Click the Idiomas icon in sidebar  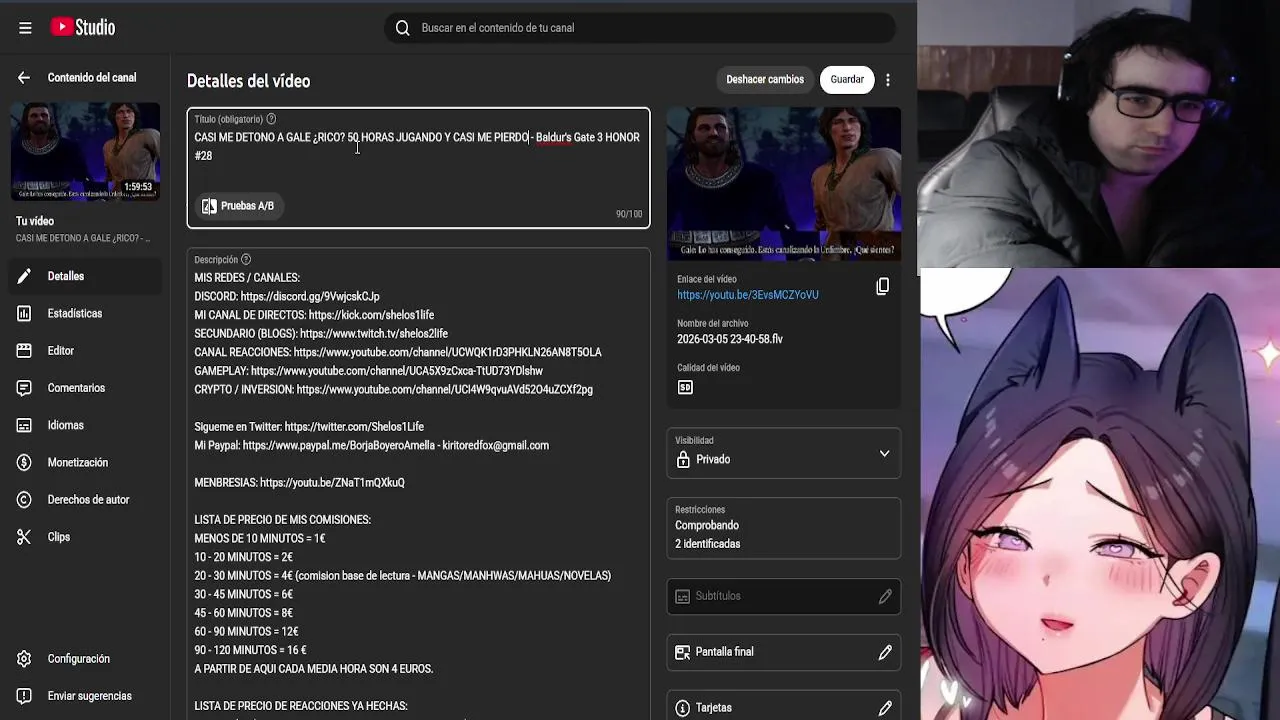coord(25,425)
